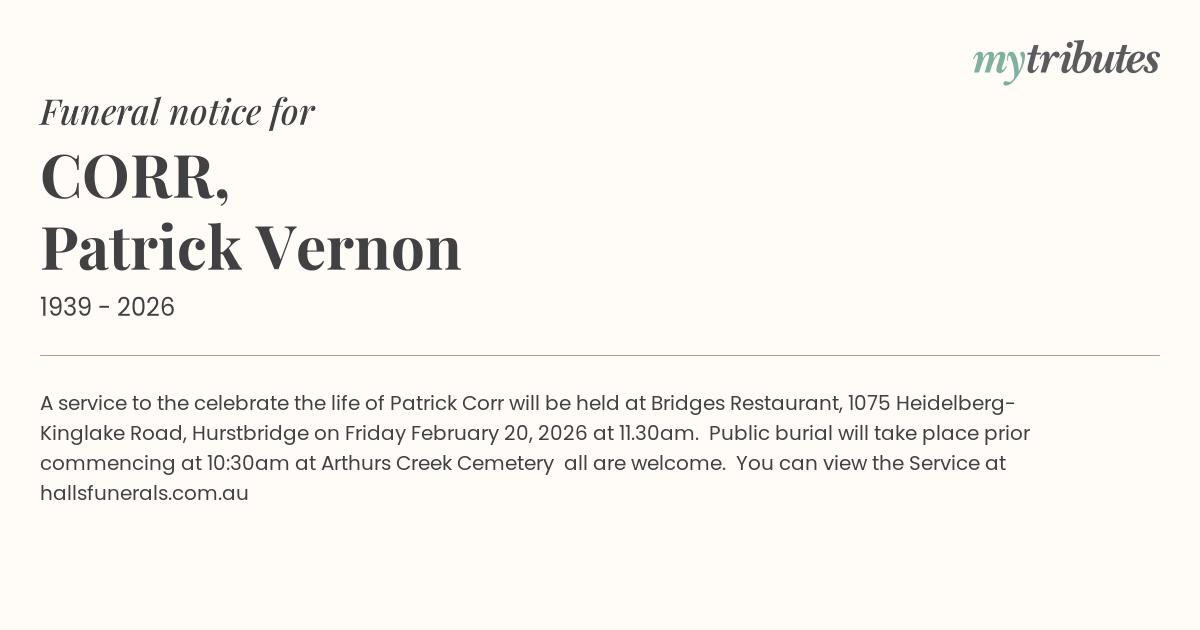Click "You can view the Service" text
The height and width of the screenshot is (630, 1200).
pos(858,463)
